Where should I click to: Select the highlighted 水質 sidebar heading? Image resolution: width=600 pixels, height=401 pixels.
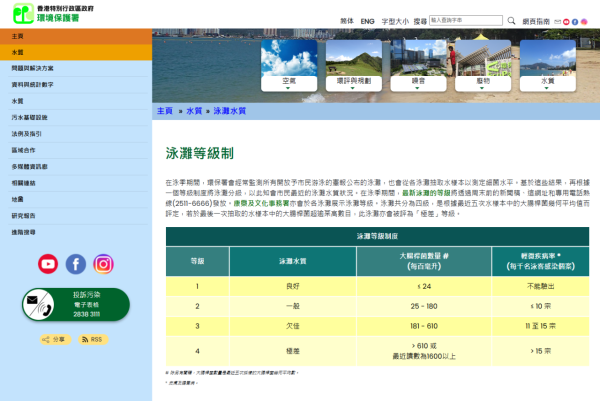[76, 52]
